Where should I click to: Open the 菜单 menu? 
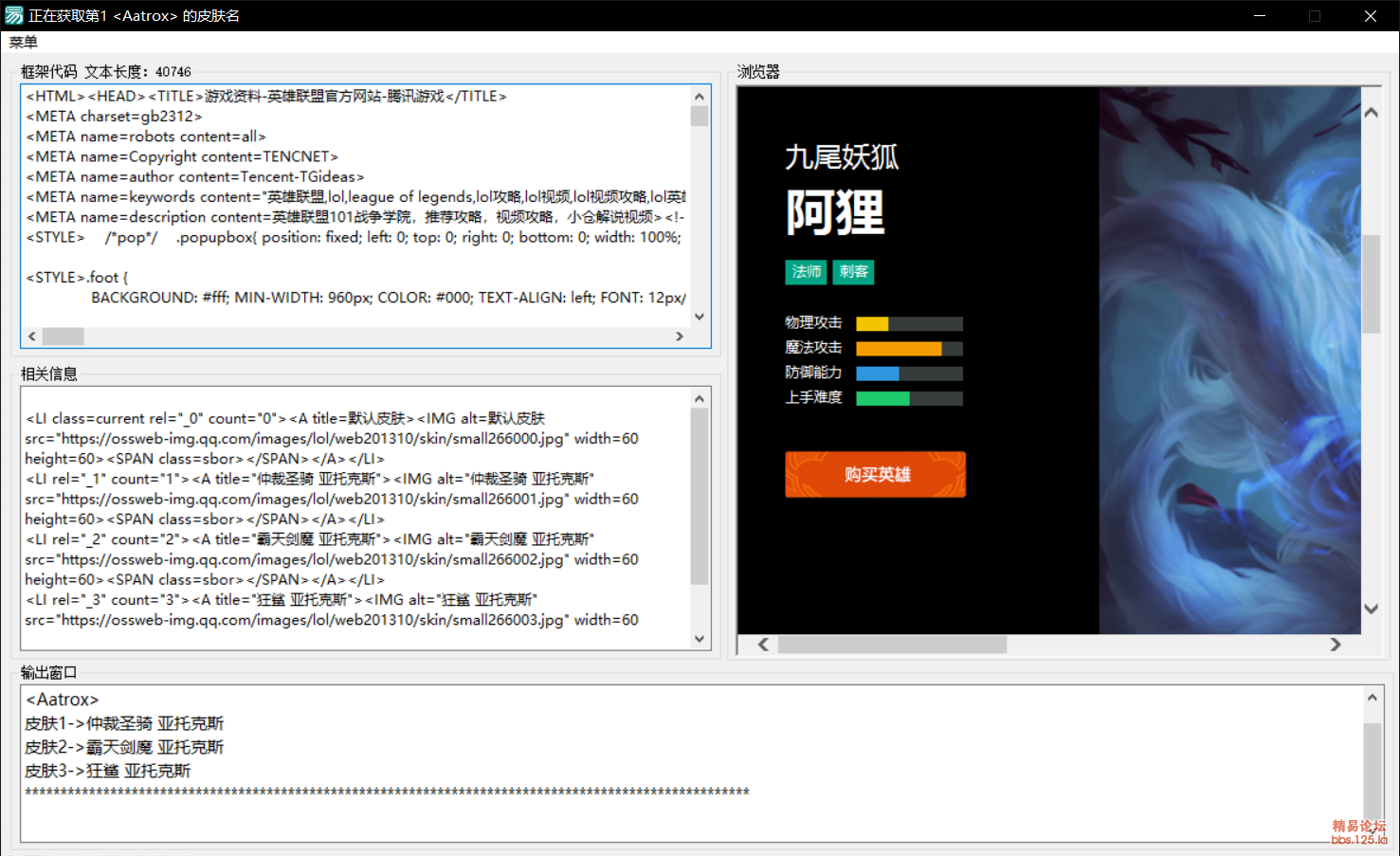(x=24, y=43)
